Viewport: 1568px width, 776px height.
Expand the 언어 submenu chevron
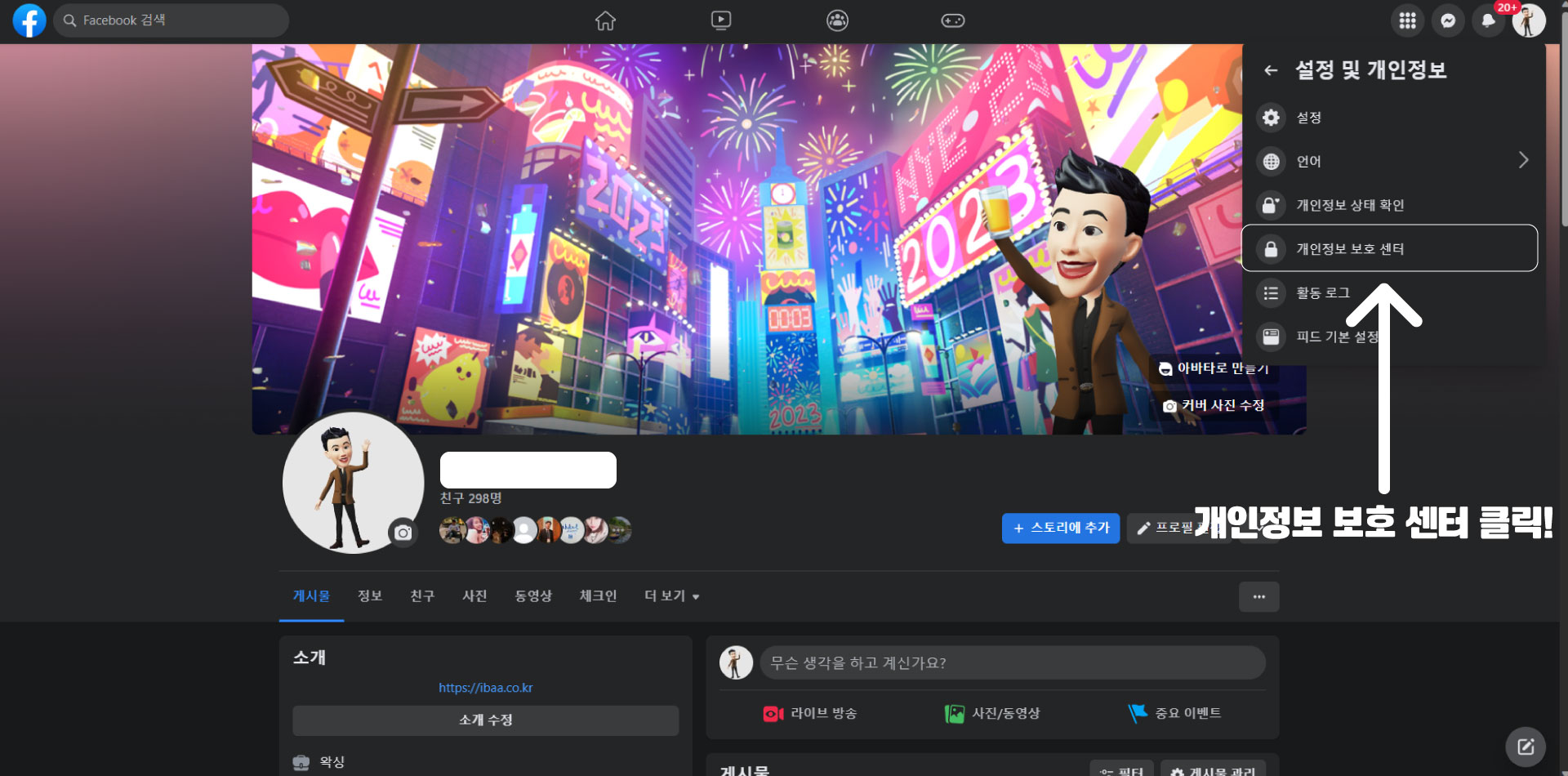point(1523,161)
